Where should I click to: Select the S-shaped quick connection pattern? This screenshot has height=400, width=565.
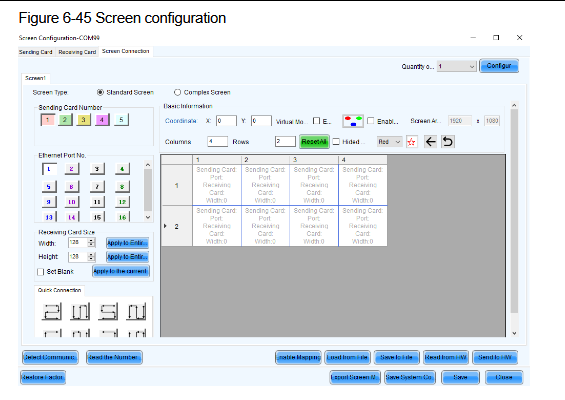point(108,311)
